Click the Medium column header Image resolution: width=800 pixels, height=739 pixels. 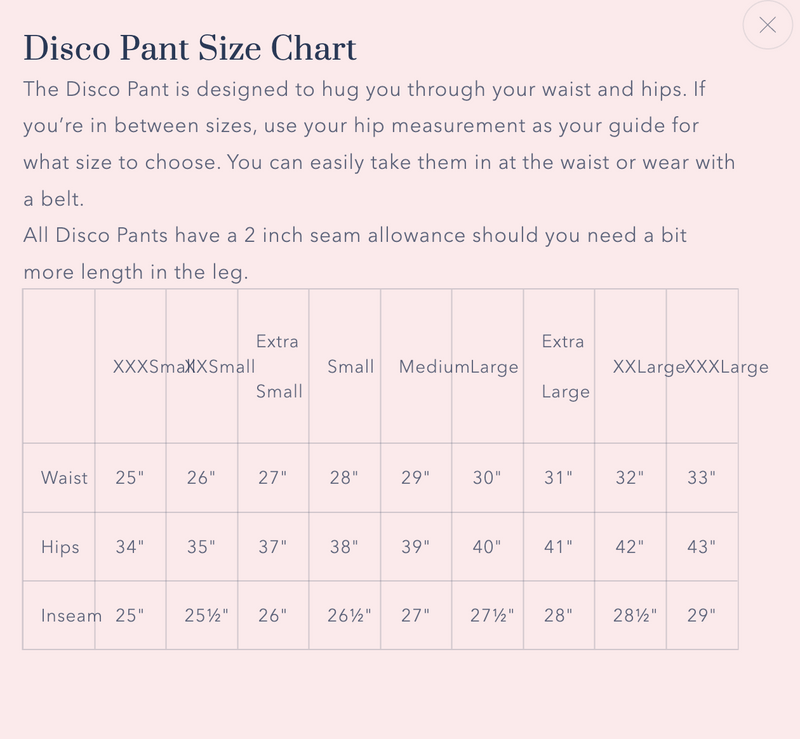pos(427,367)
